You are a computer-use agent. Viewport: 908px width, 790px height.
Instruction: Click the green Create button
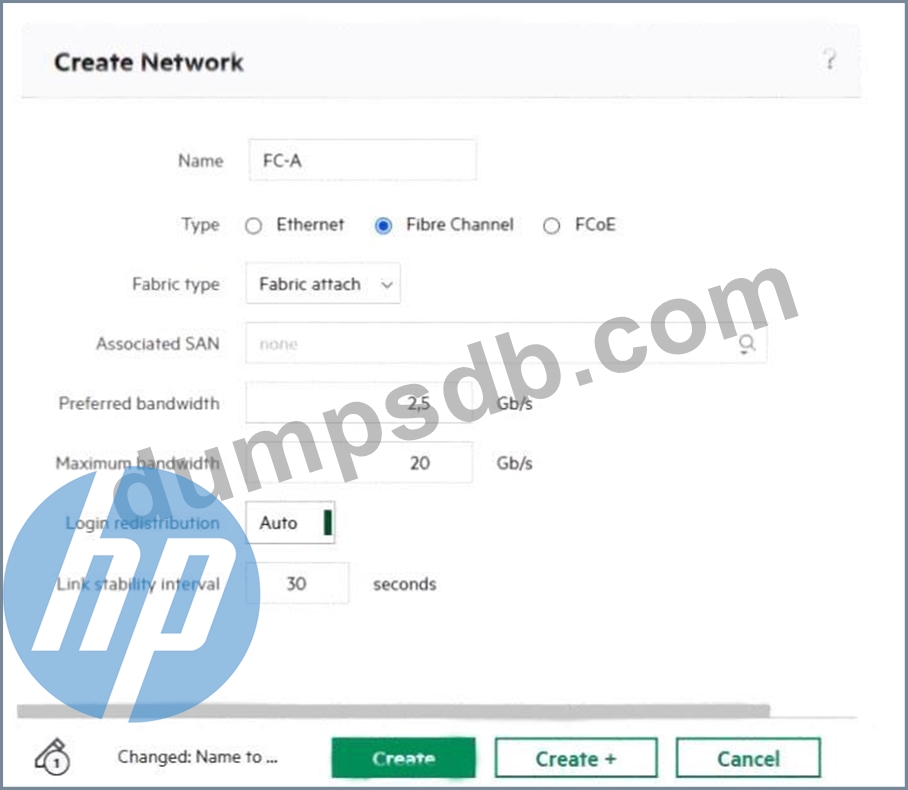pyautogui.click(x=404, y=758)
